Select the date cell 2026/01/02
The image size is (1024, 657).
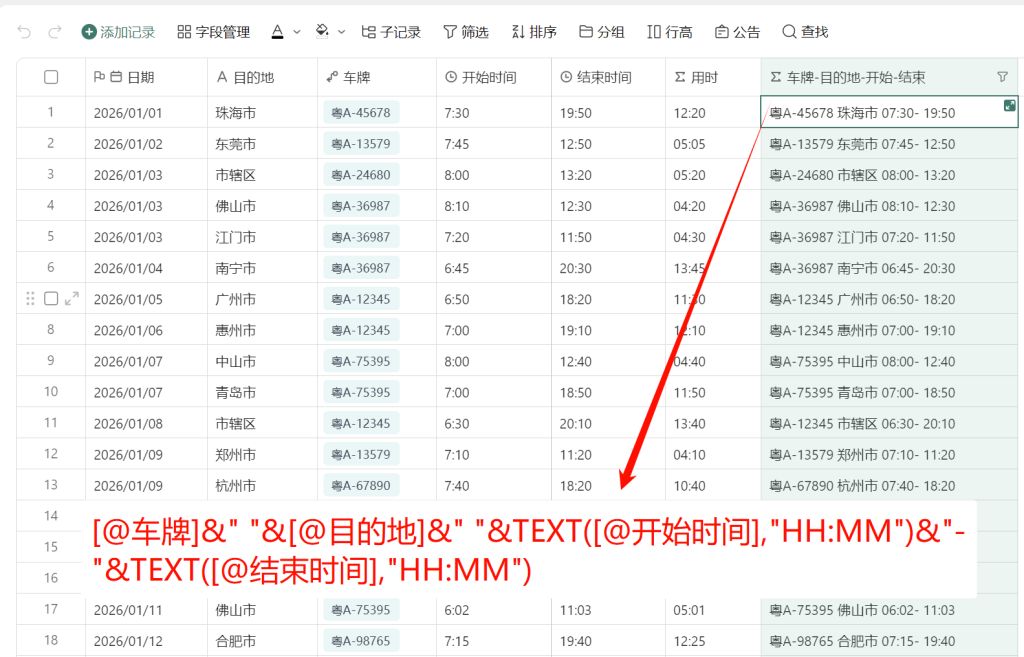click(x=146, y=144)
